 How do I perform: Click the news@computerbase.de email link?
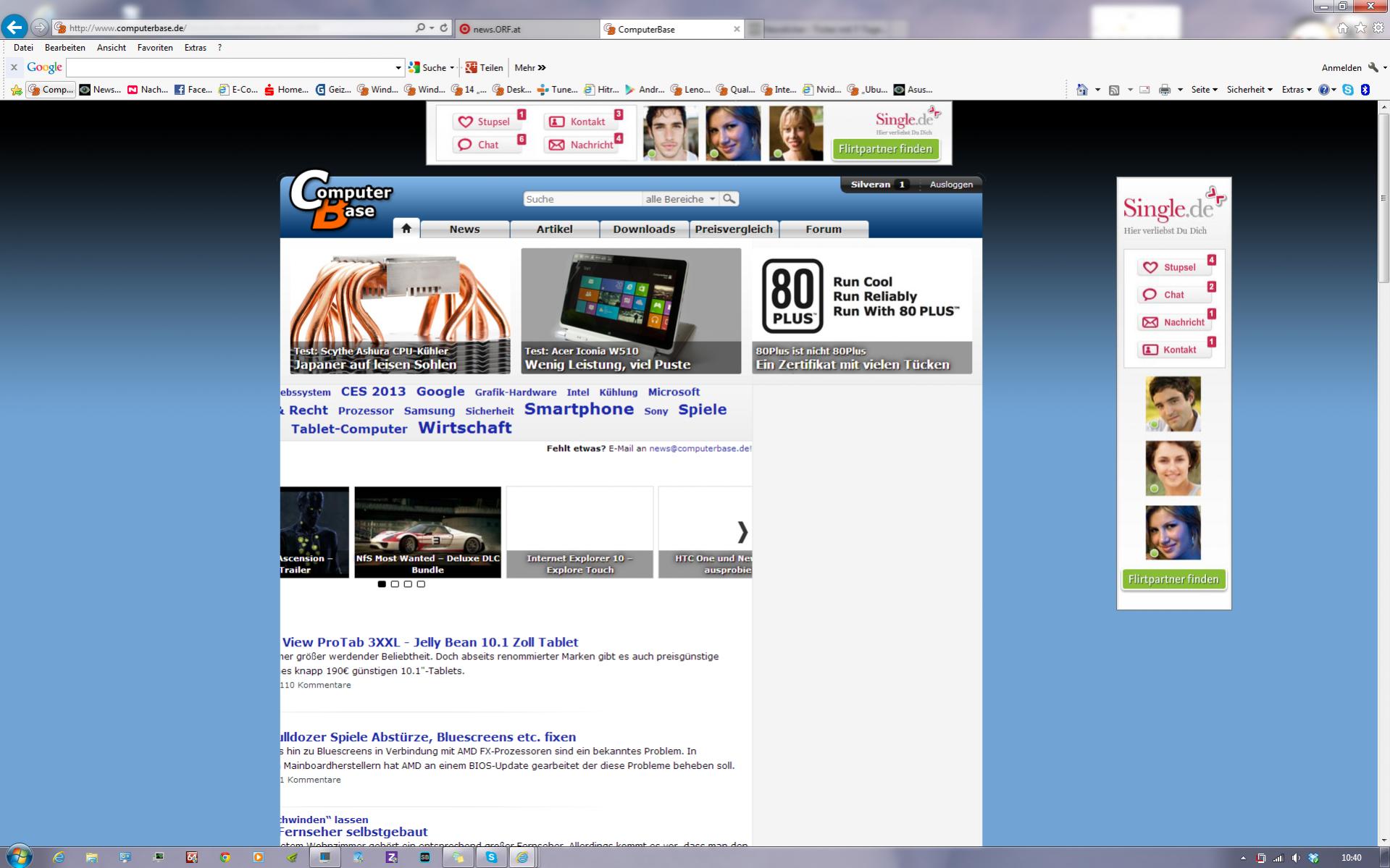(x=700, y=448)
